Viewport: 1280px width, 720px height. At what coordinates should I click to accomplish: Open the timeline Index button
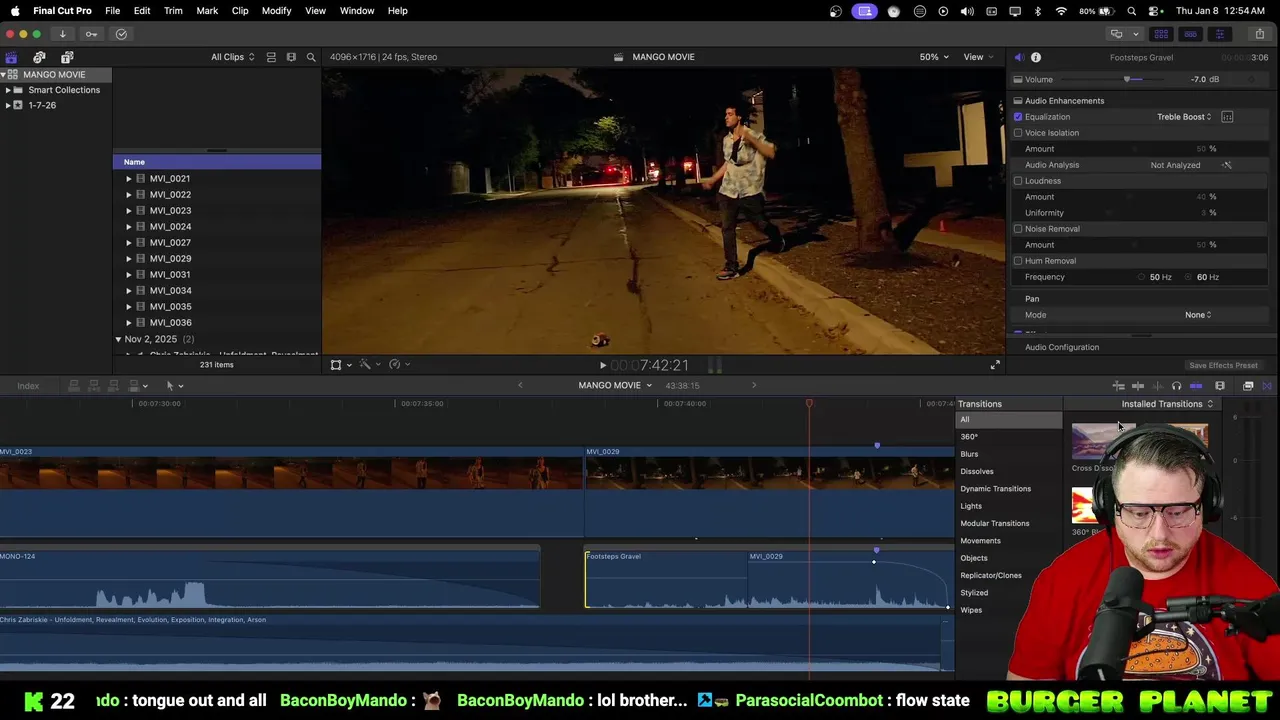[x=28, y=386]
